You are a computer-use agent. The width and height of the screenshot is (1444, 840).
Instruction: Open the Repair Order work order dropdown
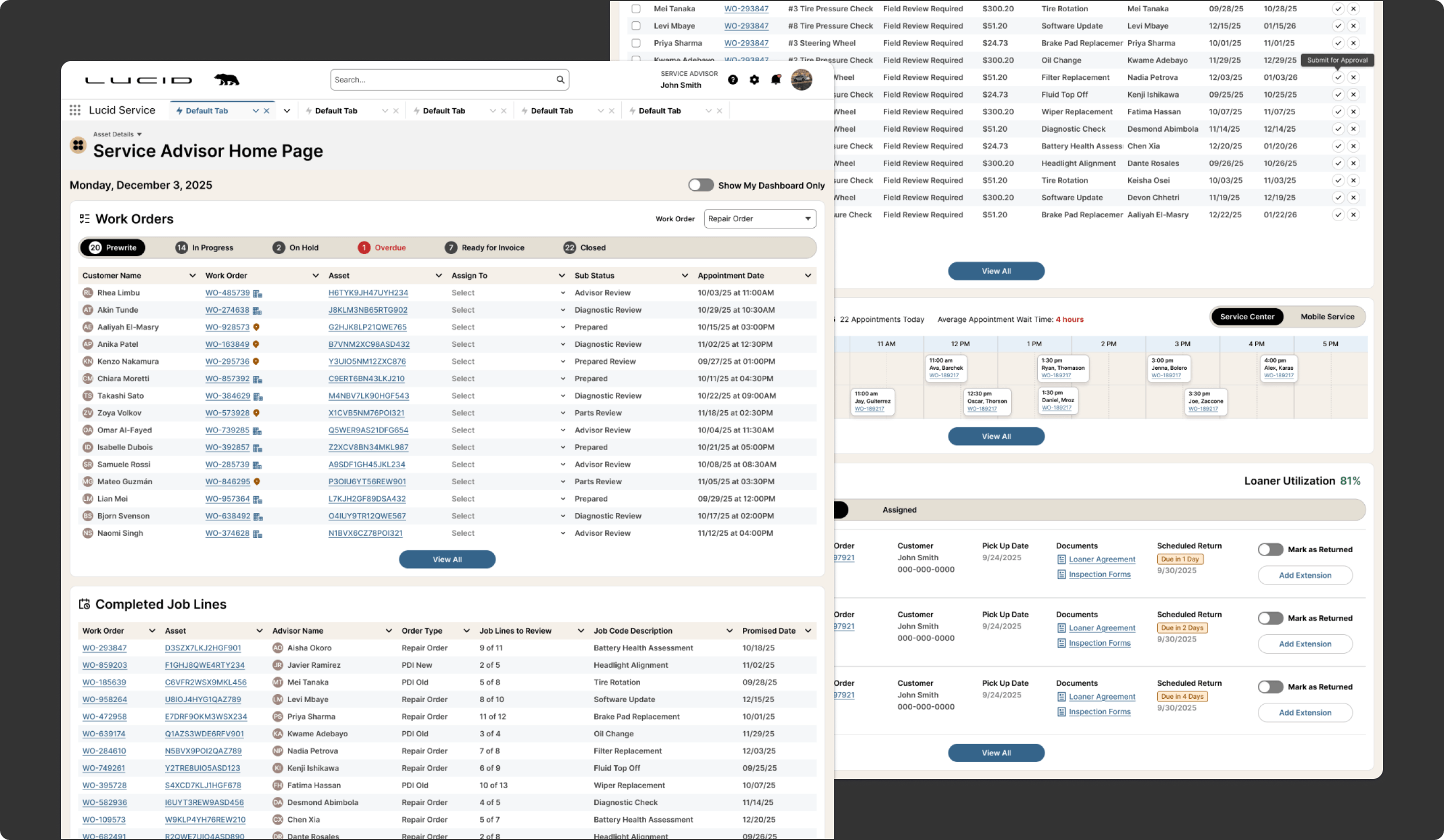point(759,218)
